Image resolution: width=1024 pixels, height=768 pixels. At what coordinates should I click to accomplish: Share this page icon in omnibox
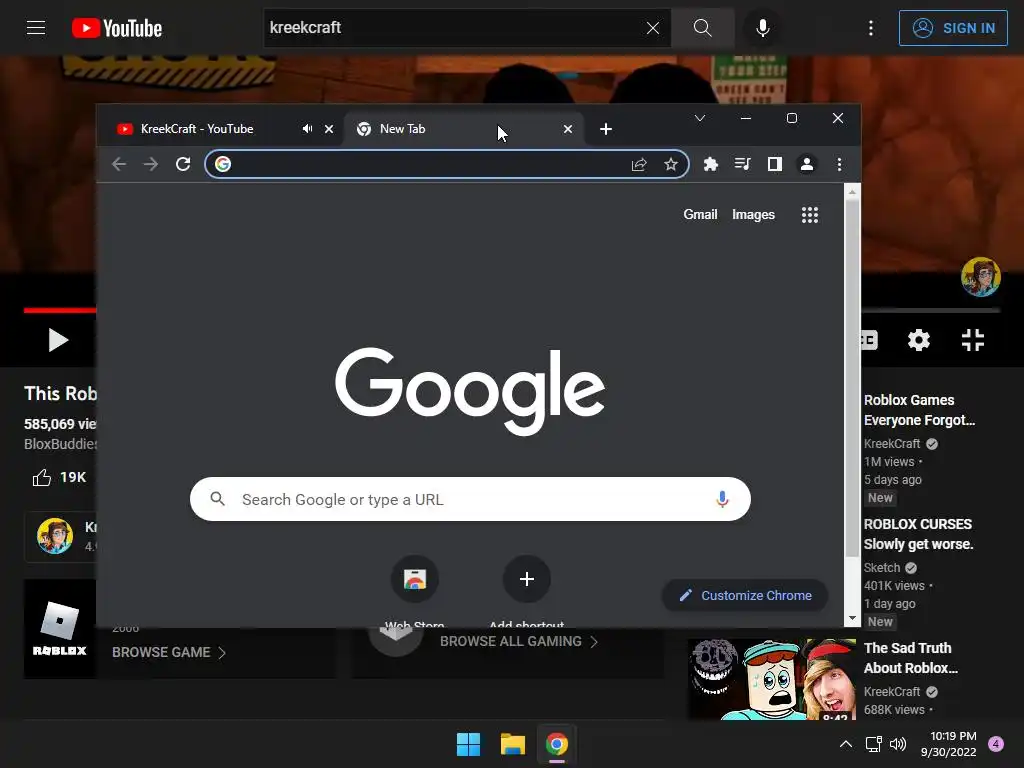click(x=639, y=164)
